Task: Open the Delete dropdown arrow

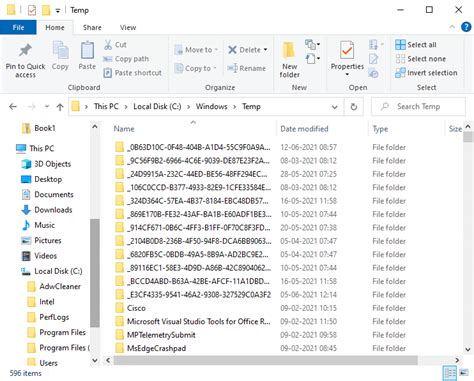Action: (266, 50)
